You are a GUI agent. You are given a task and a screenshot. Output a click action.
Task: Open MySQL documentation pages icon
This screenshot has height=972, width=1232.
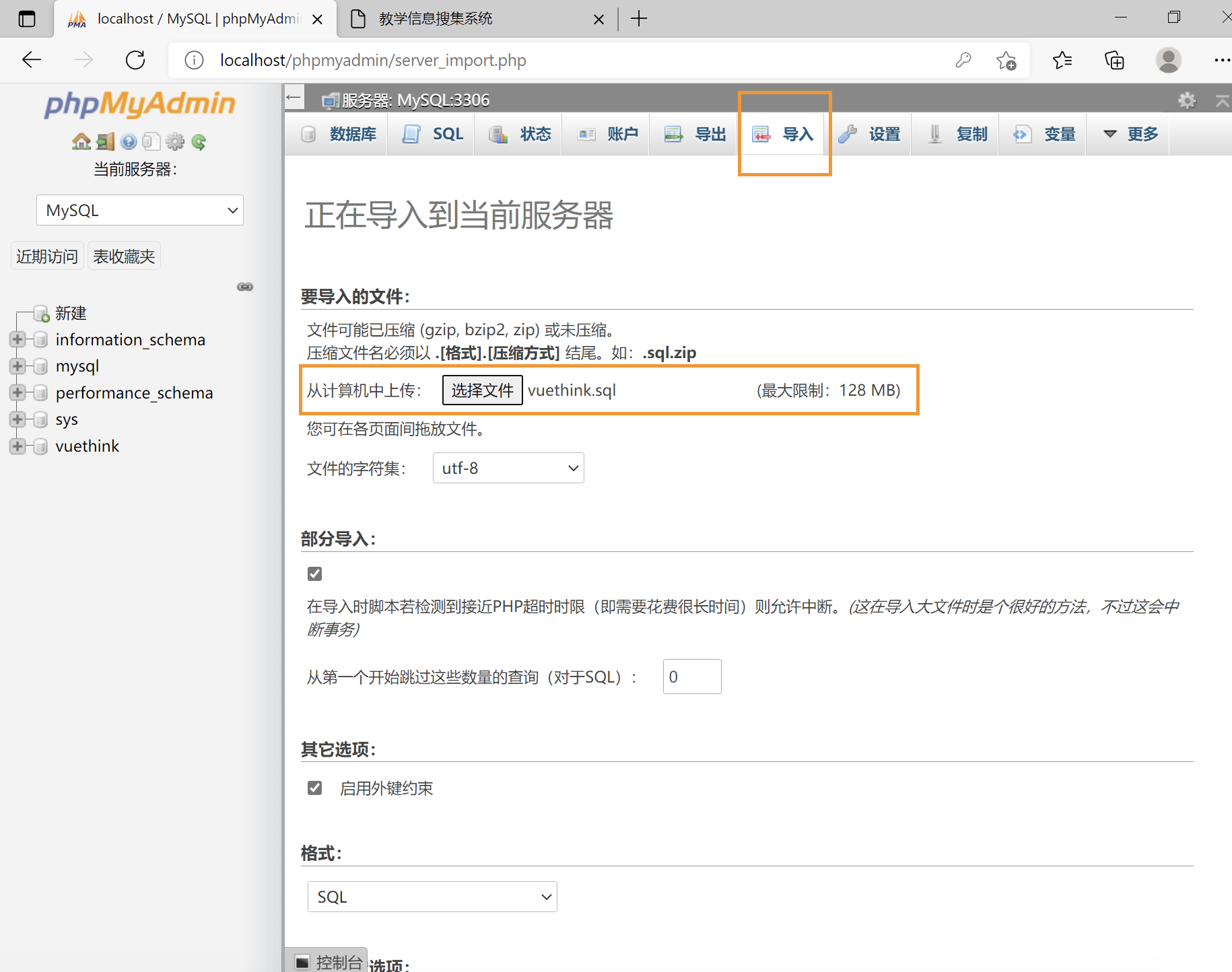click(x=151, y=141)
